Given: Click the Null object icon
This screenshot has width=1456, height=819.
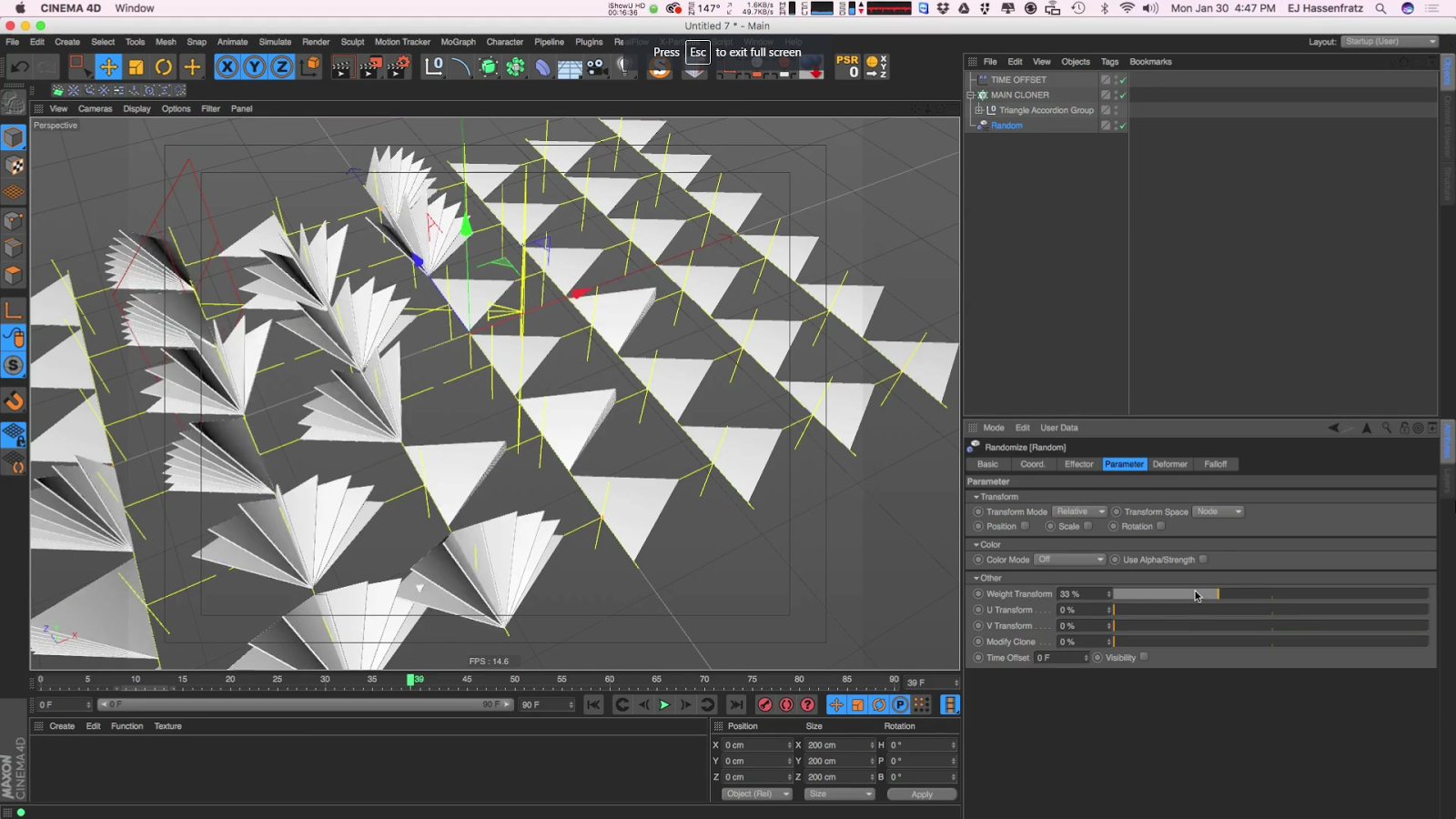Looking at the screenshot, I should point(434,67).
